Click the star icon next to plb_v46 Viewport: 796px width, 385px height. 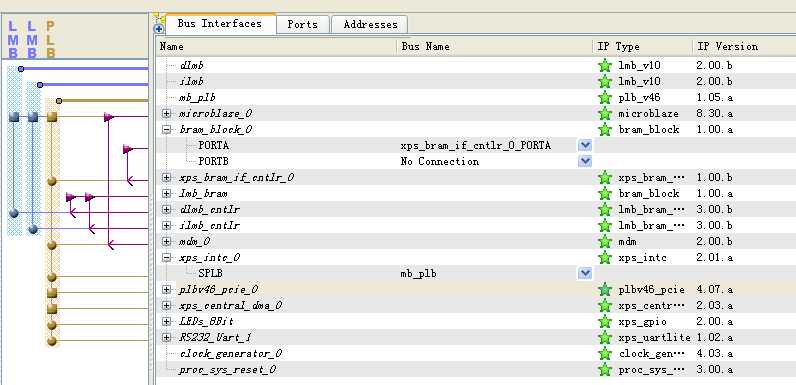click(x=605, y=98)
